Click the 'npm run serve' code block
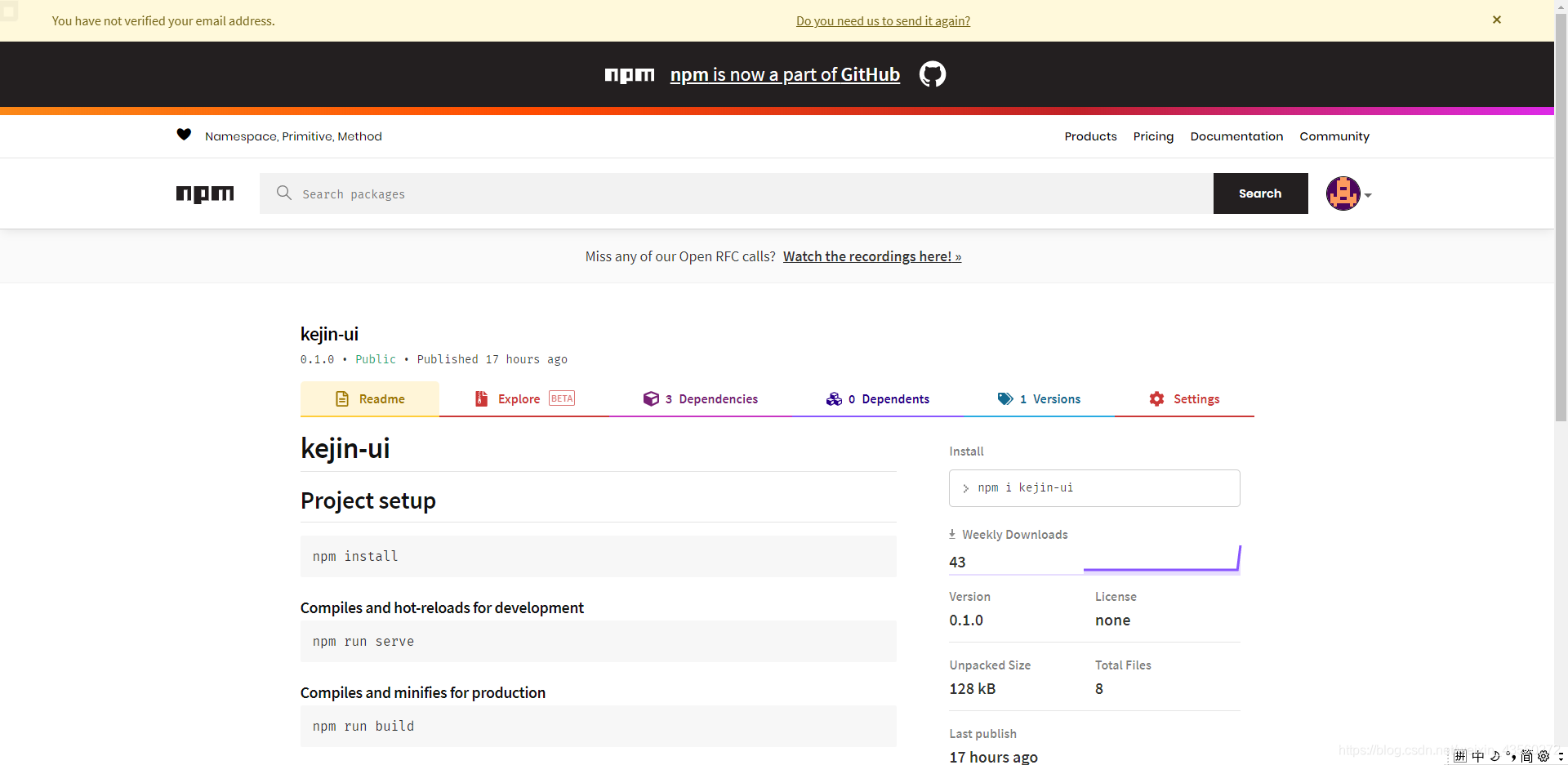Viewport: 1568px width, 765px height. (598, 641)
